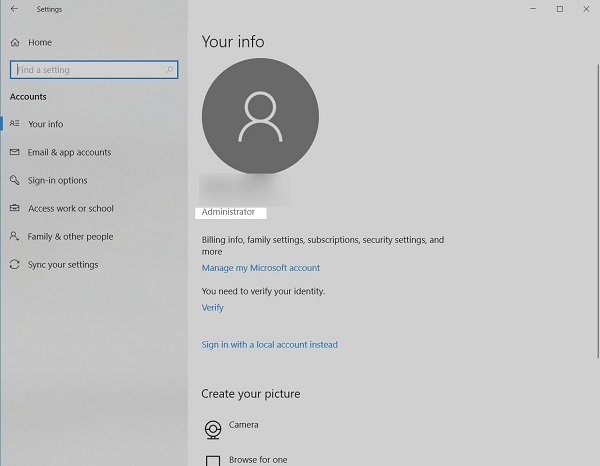Click the round profile avatar picture
This screenshot has height=466, width=600.
[260, 117]
